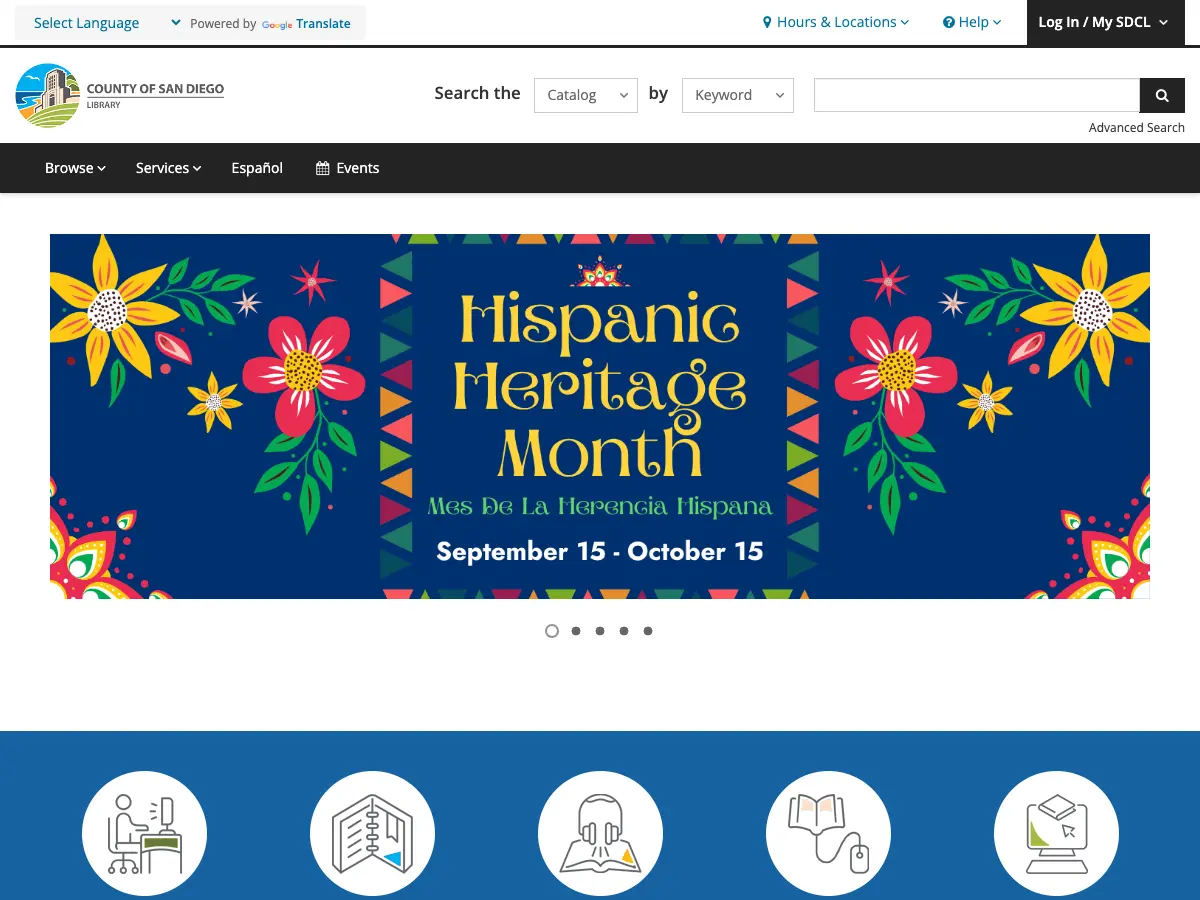
Task: Expand the Services menu
Action: 169,168
